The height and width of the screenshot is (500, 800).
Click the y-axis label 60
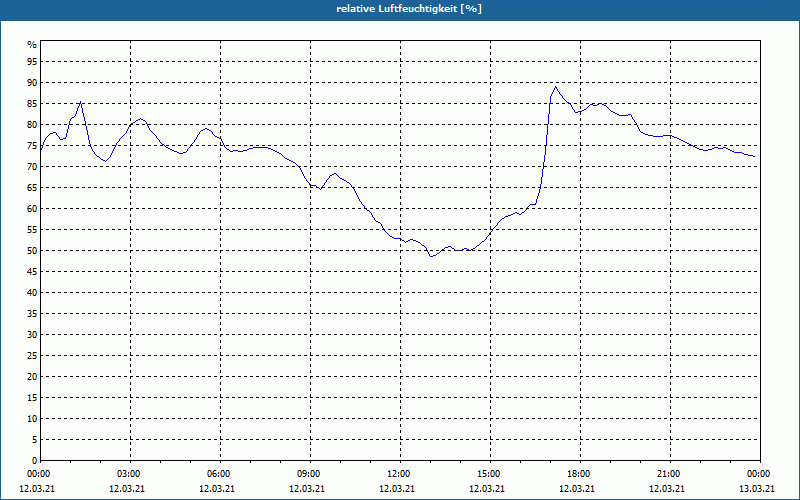point(32,209)
